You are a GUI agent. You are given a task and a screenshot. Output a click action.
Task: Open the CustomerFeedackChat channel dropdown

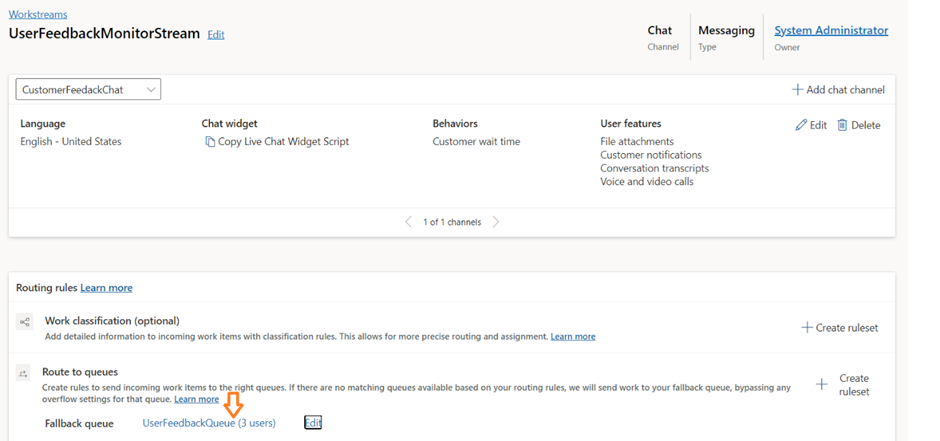pyautogui.click(x=88, y=90)
